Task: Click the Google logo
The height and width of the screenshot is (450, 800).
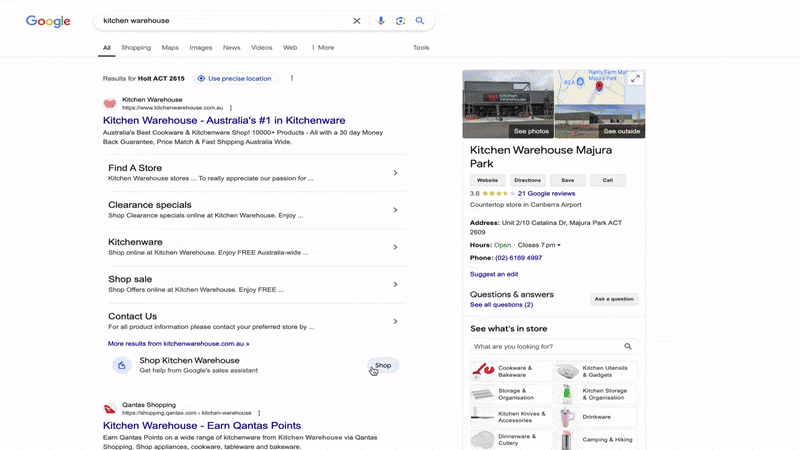Action: 48,21
